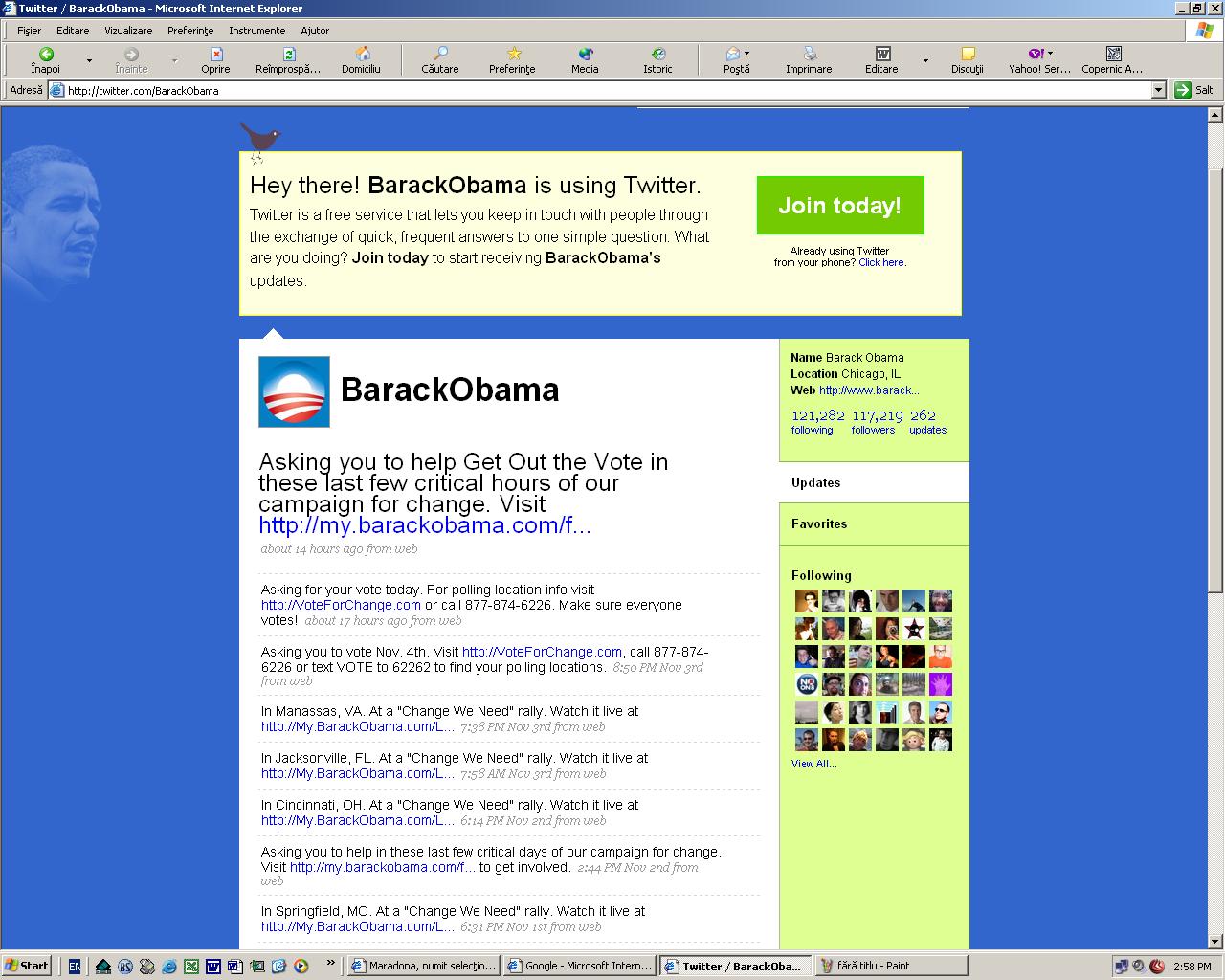
Task: Click the Obama logo profile picture
Action: 294,391
